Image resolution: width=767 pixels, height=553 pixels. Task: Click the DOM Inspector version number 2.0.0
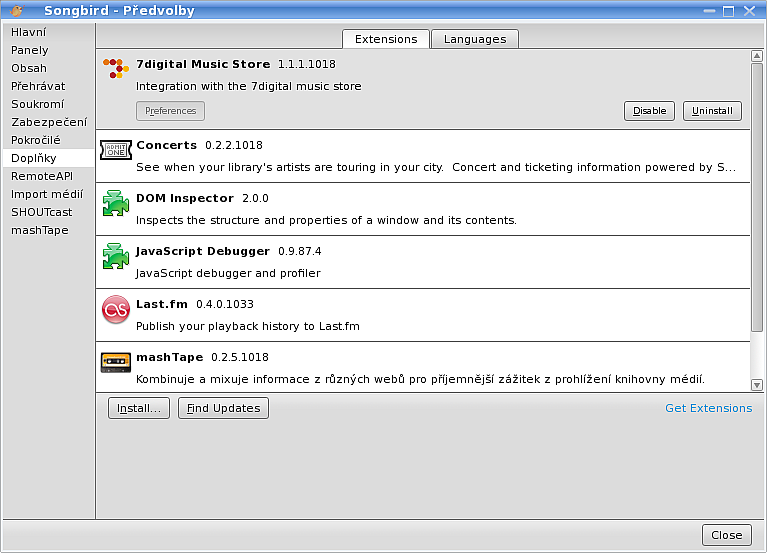pyautogui.click(x=255, y=199)
